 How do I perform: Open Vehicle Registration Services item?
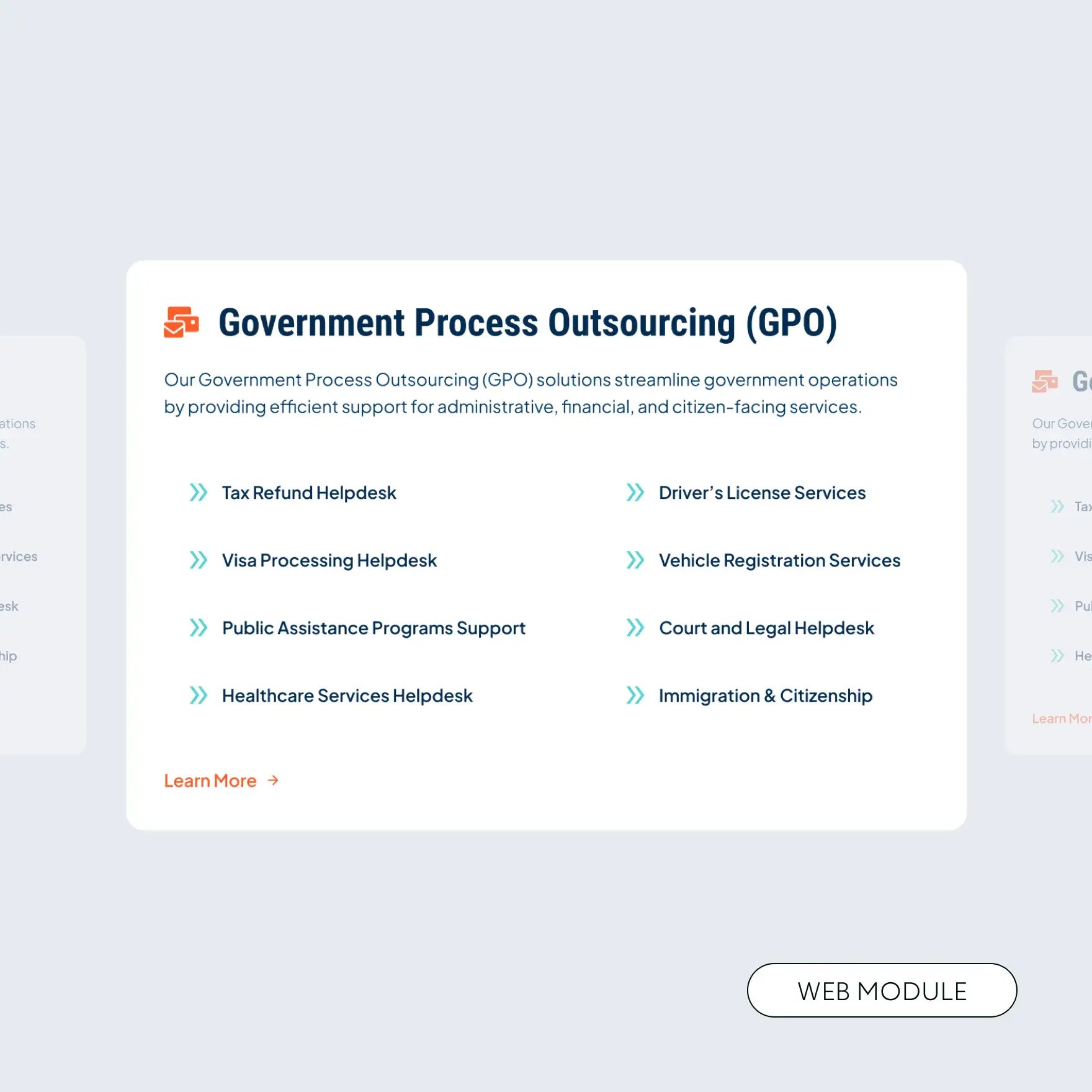point(779,560)
